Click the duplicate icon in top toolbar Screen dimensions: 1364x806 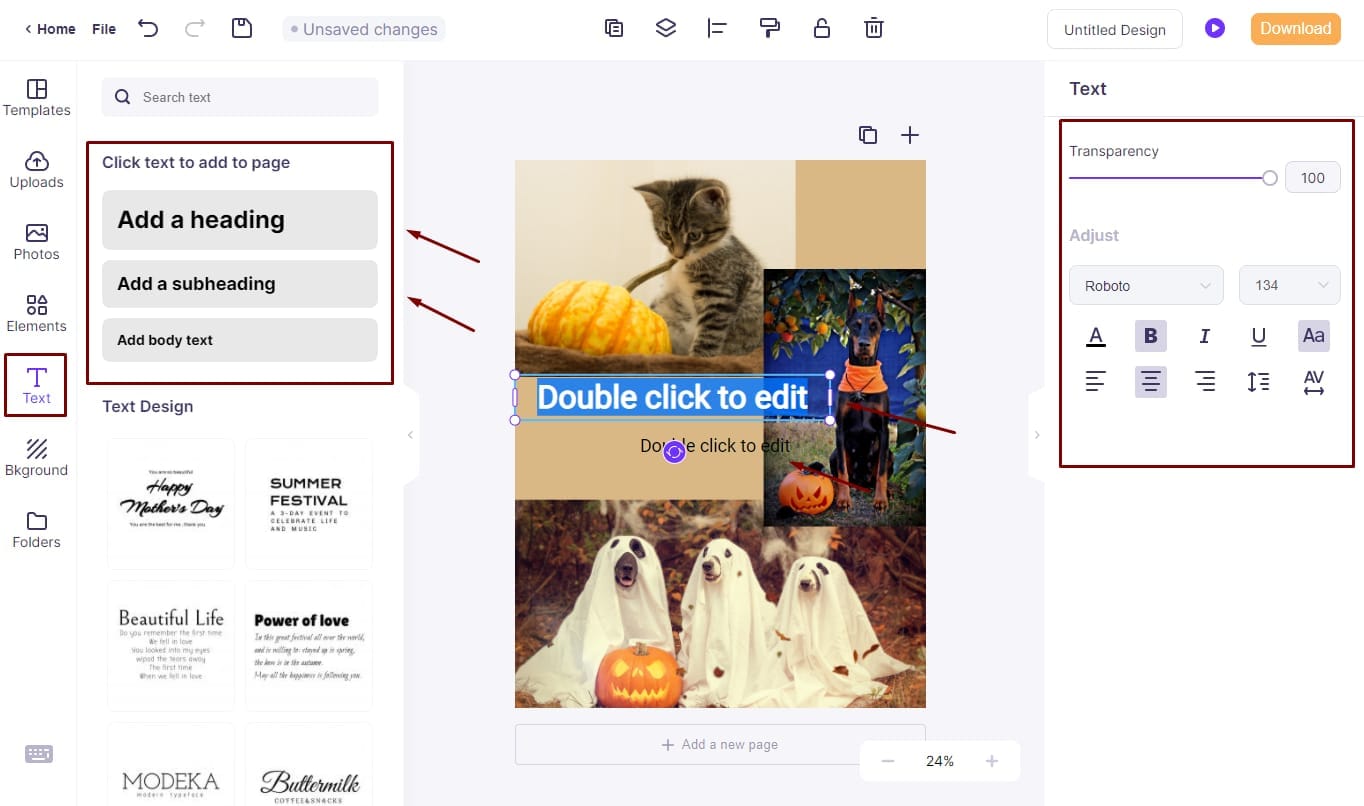pos(614,28)
